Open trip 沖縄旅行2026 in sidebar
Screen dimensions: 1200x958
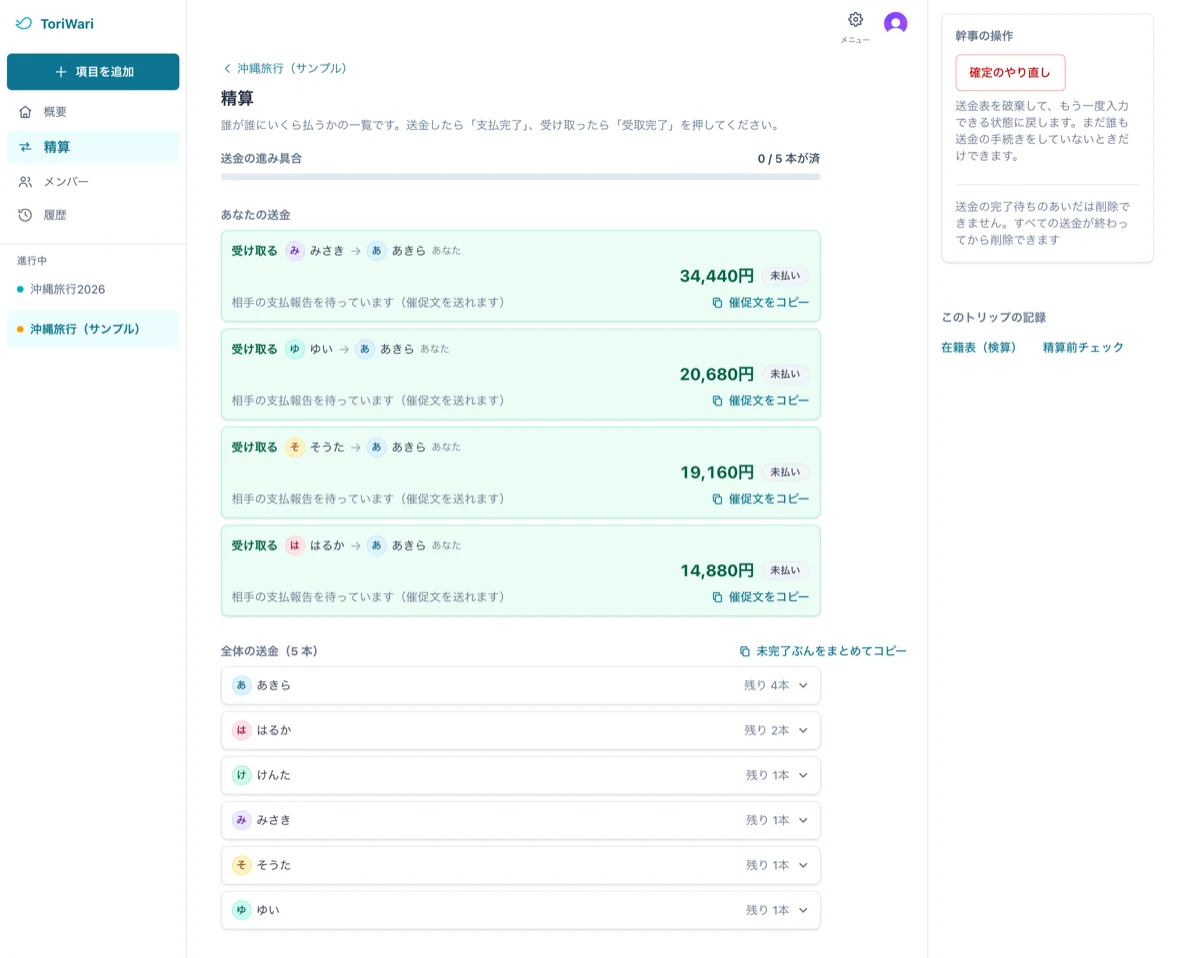coord(93,289)
